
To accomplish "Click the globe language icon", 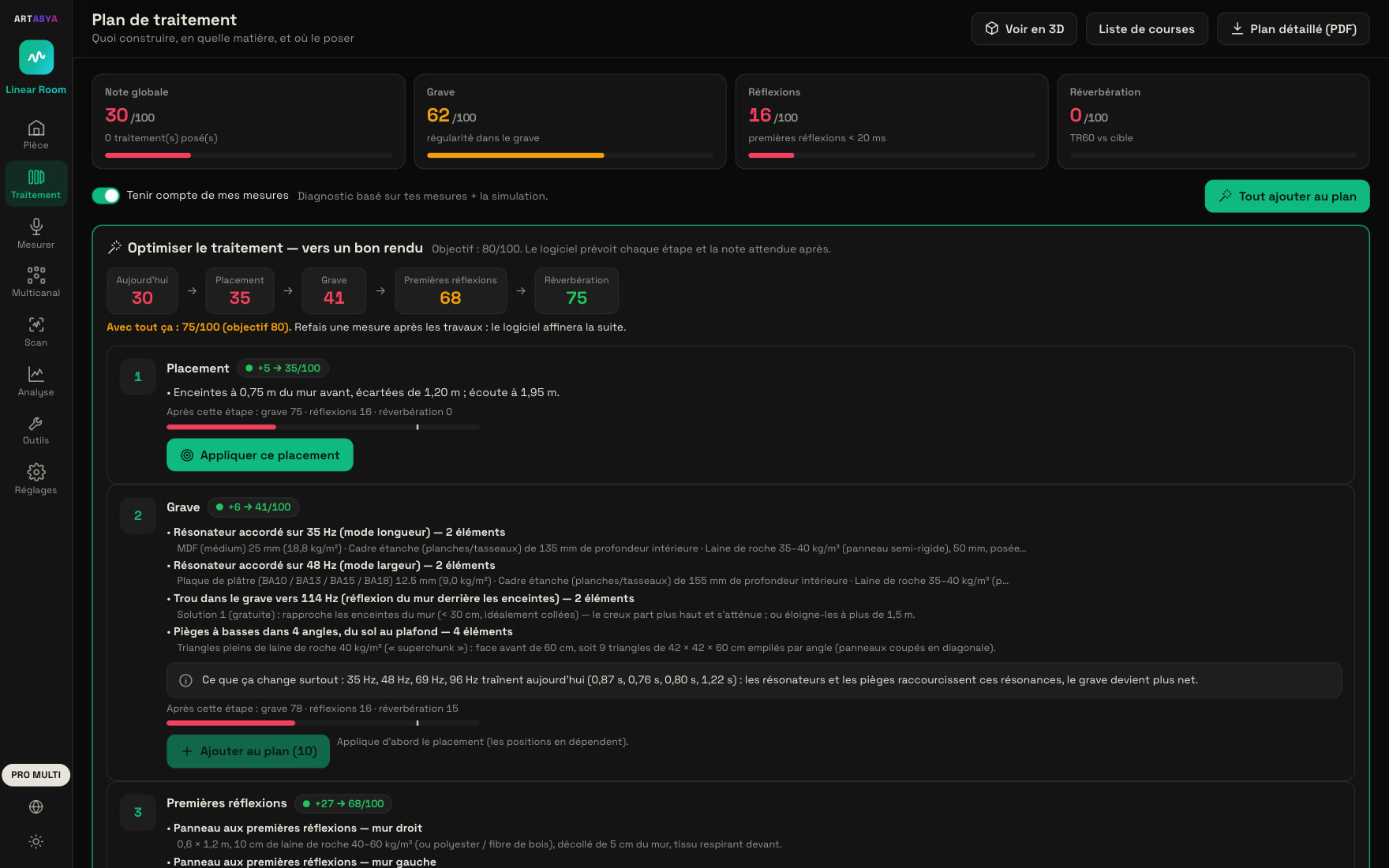I will pos(36,806).
